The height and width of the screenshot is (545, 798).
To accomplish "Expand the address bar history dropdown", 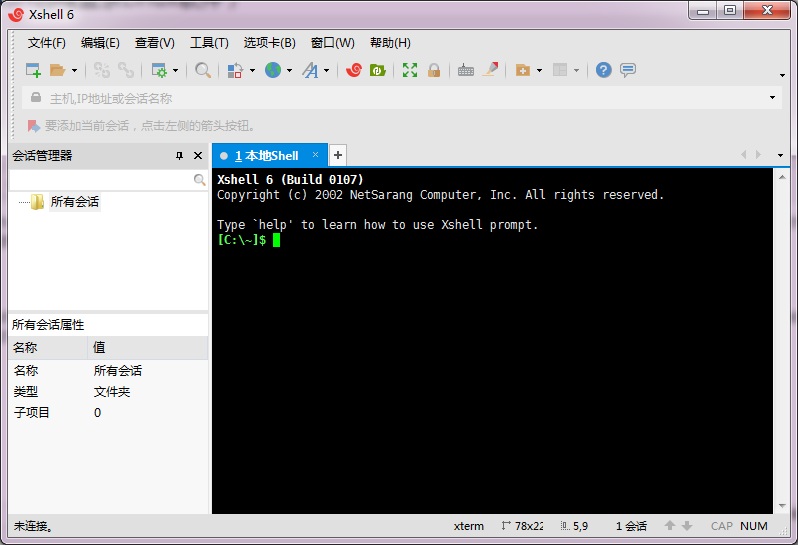I will pyautogui.click(x=773, y=98).
